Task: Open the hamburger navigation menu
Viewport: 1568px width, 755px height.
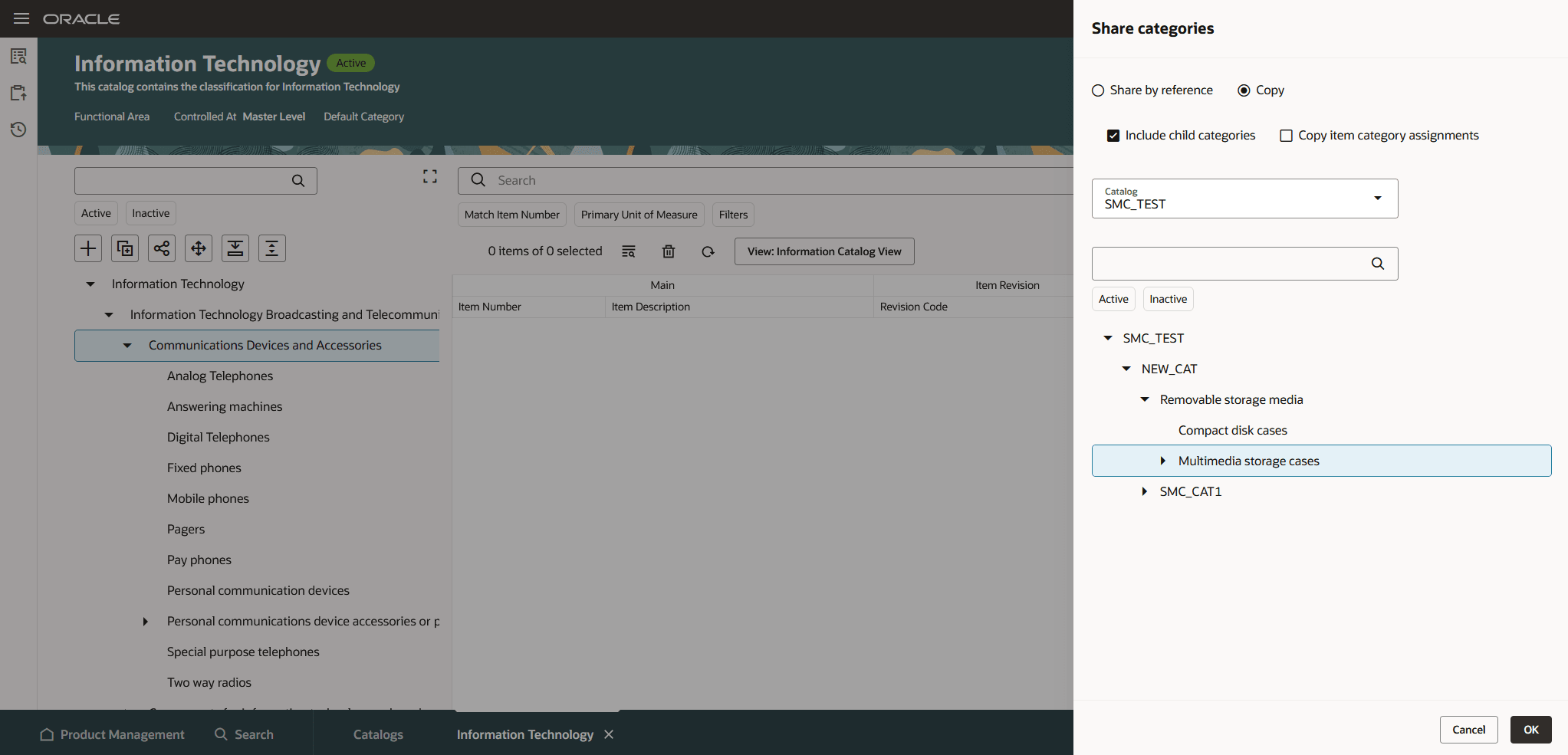Action: point(21,18)
